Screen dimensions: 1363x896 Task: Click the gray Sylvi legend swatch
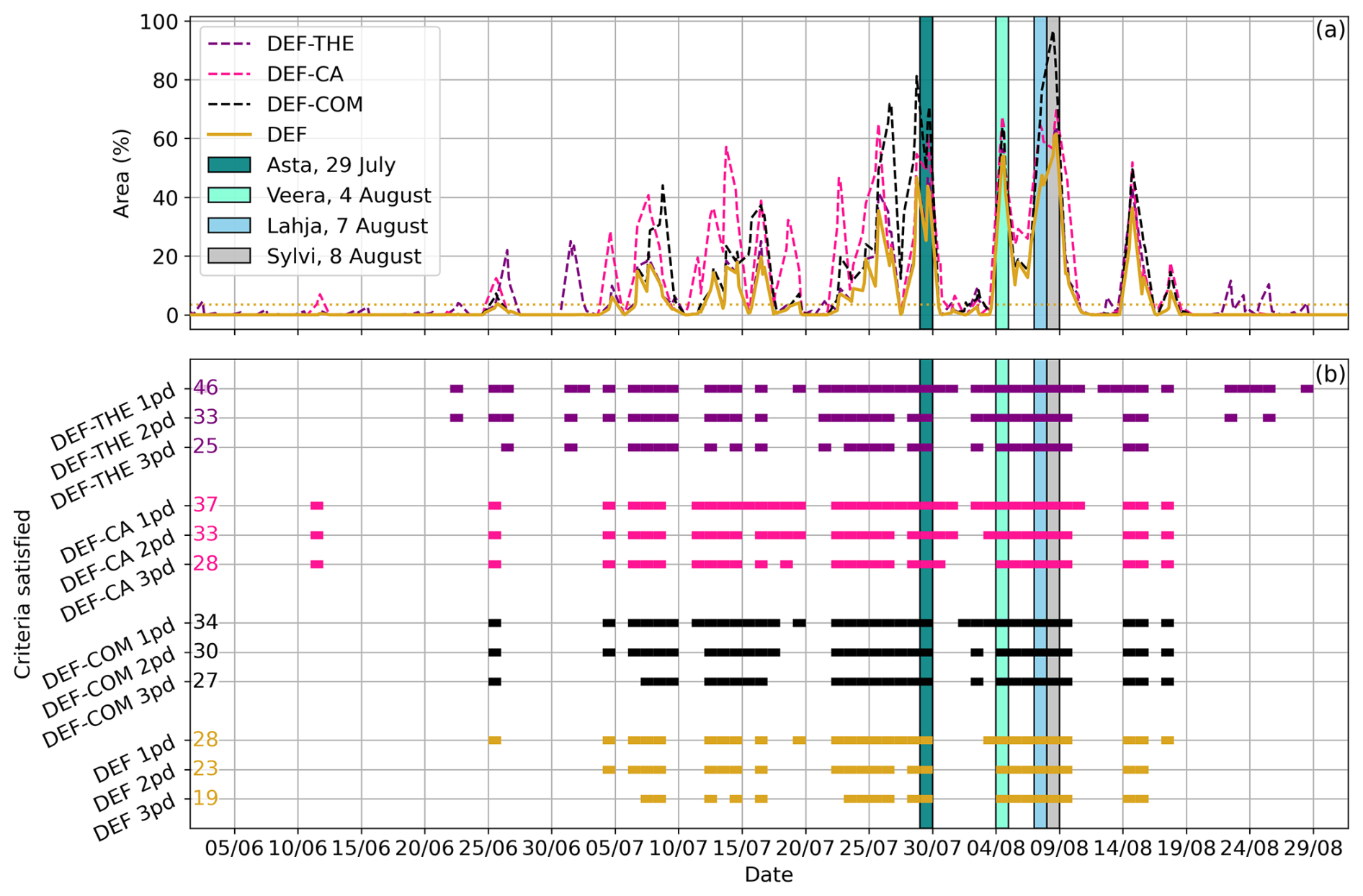[x=229, y=256]
